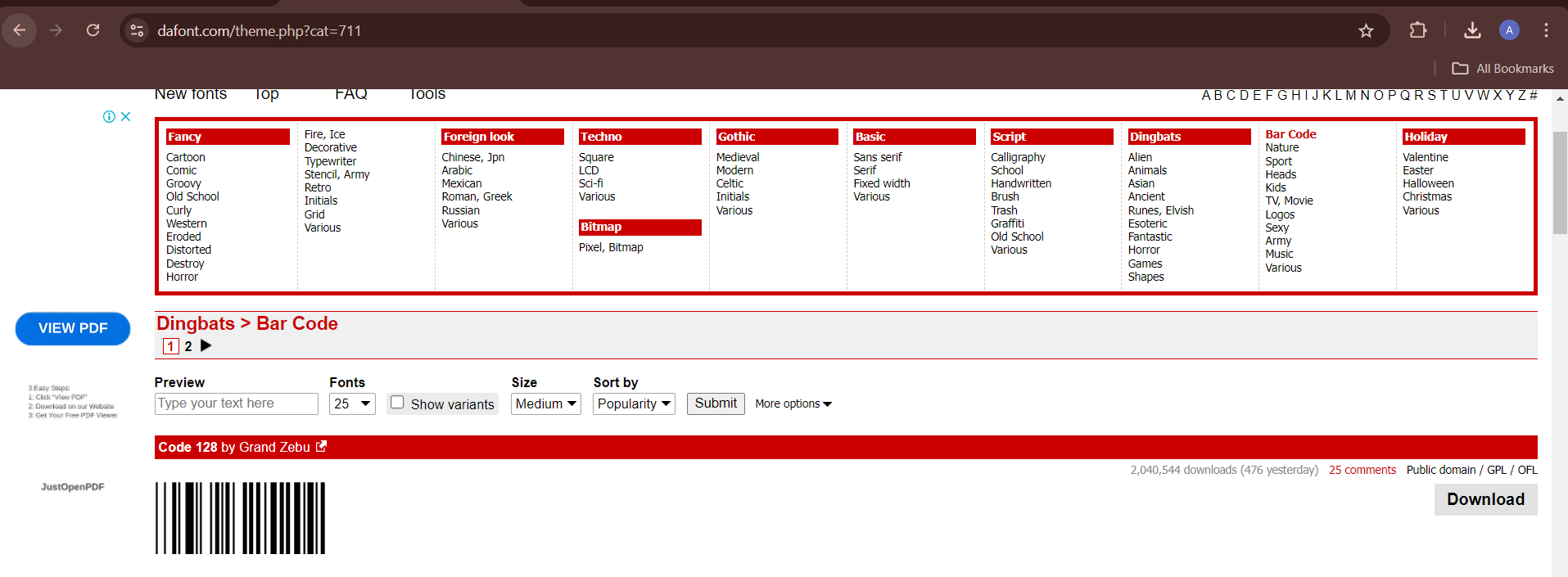This screenshot has width=1568, height=577.
Task: Open the profile avatar A
Action: tap(1509, 30)
